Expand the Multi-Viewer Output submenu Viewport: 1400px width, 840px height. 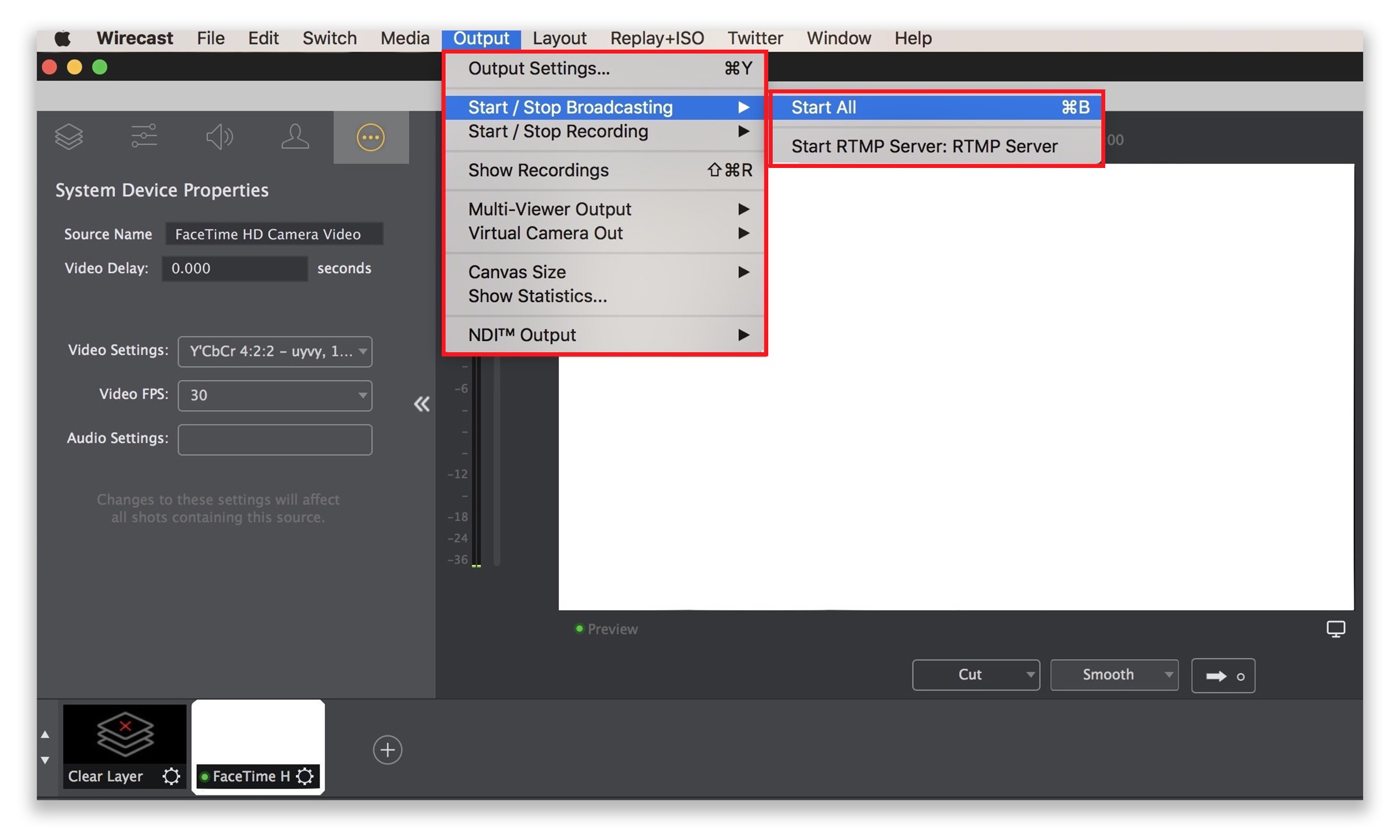tap(604, 209)
